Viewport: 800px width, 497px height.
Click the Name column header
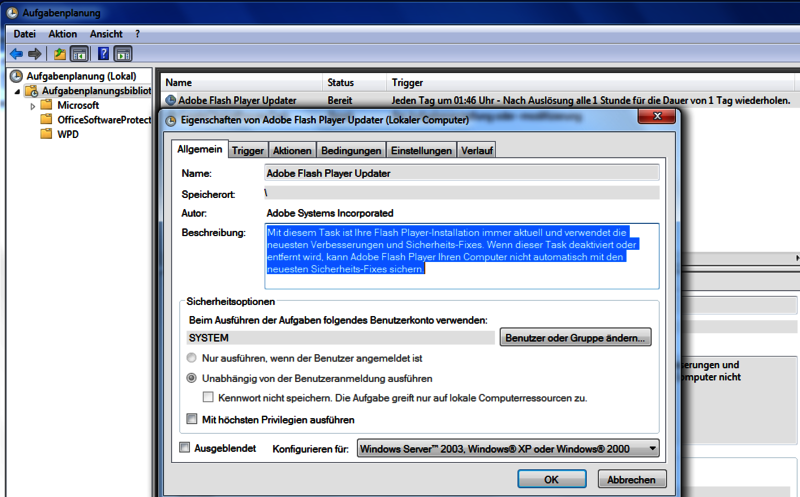click(242, 83)
